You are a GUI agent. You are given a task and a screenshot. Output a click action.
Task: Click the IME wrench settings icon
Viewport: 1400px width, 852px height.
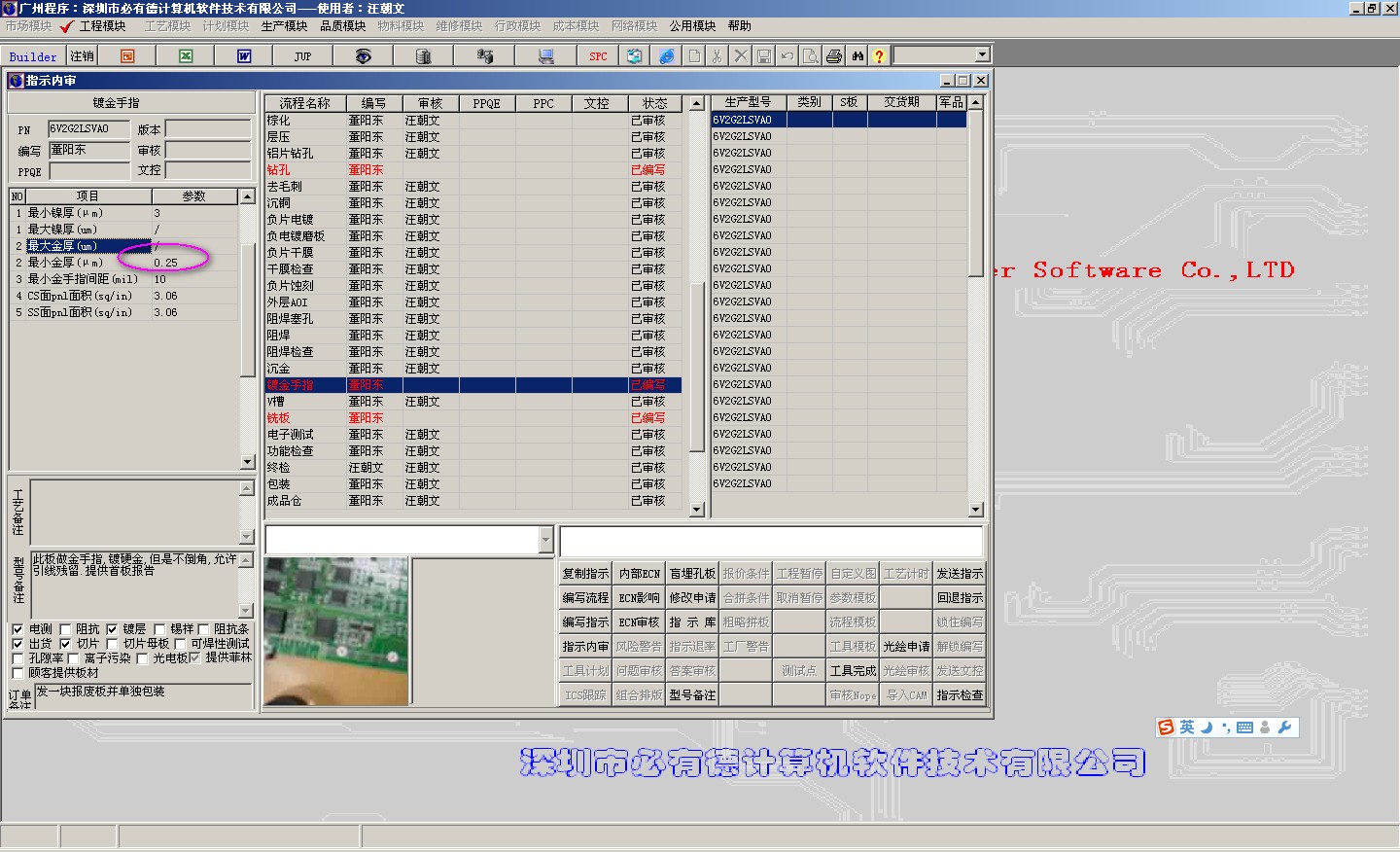pyautogui.click(x=1284, y=728)
